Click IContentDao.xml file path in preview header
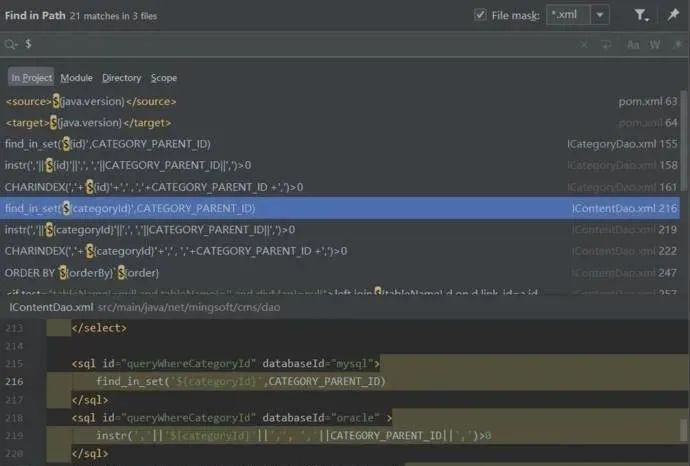Screen dimensions: 690x466 pyautogui.click(x=145, y=307)
